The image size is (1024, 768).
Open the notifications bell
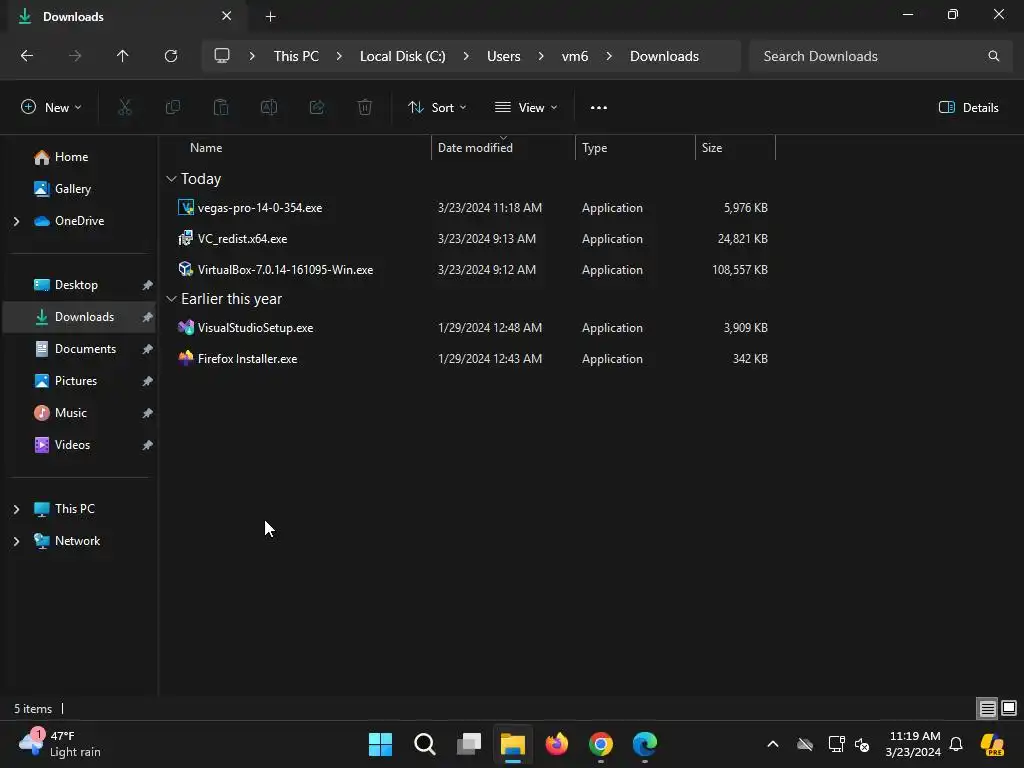click(956, 744)
